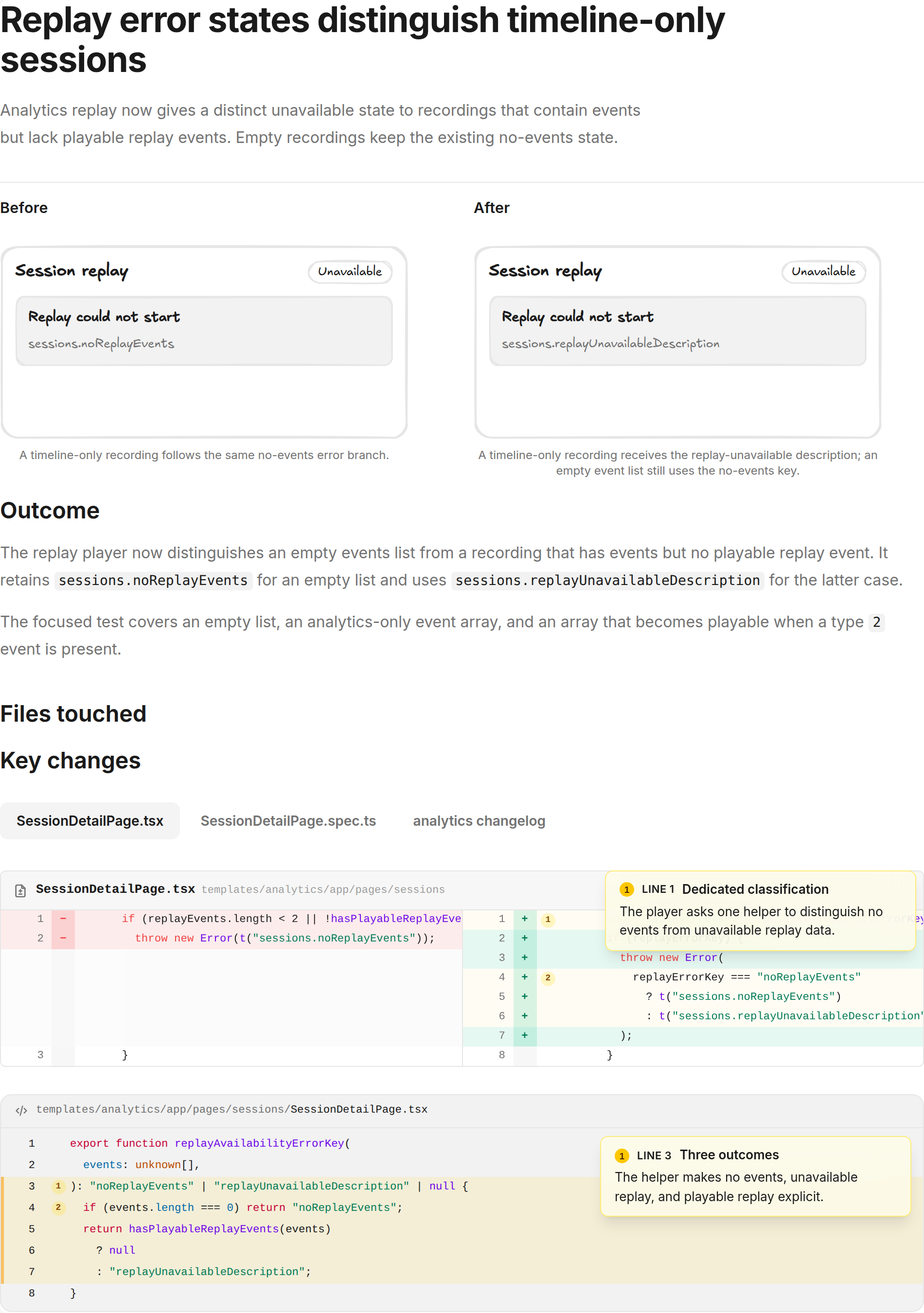Screen dimensions: 924x1313
Task: Click the 'Files touched' heading
Action: pos(73,714)
